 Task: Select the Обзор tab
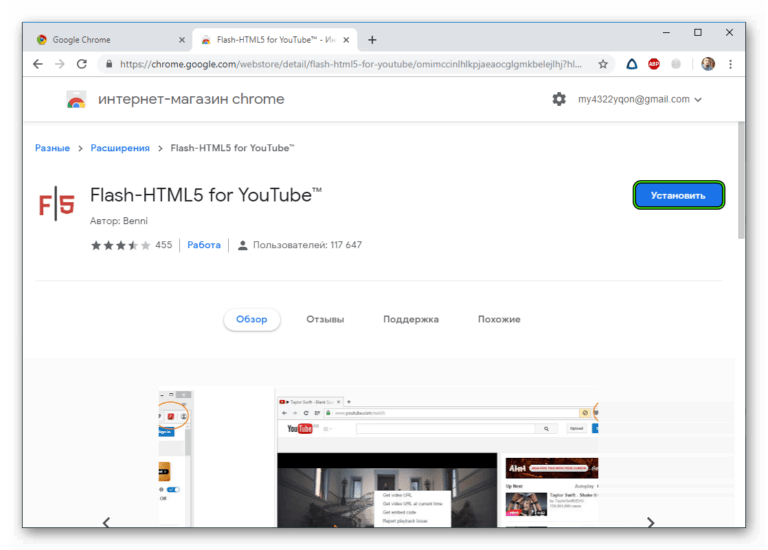[x=252, y=319]
